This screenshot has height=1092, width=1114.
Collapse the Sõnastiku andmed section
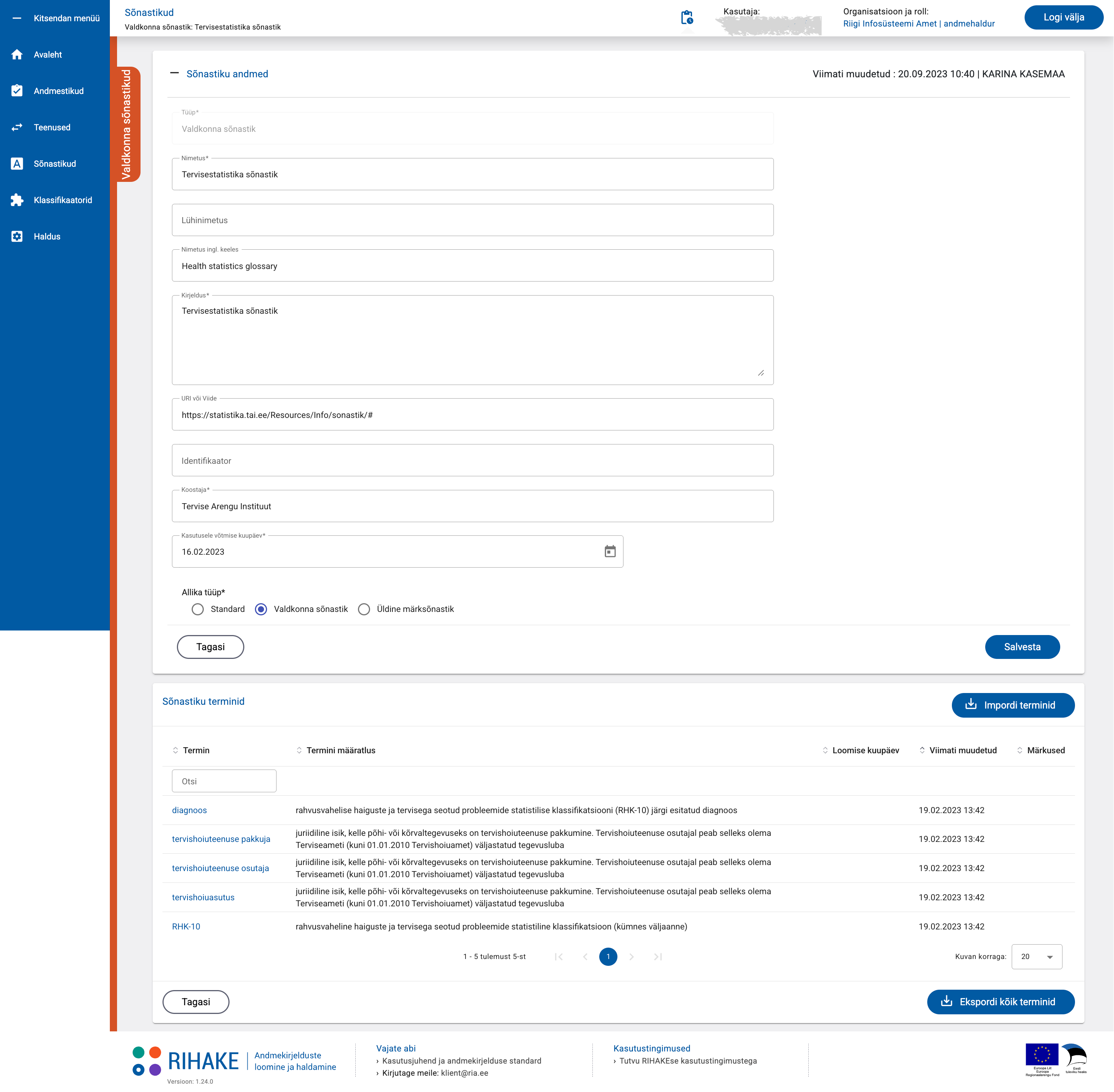174,74
